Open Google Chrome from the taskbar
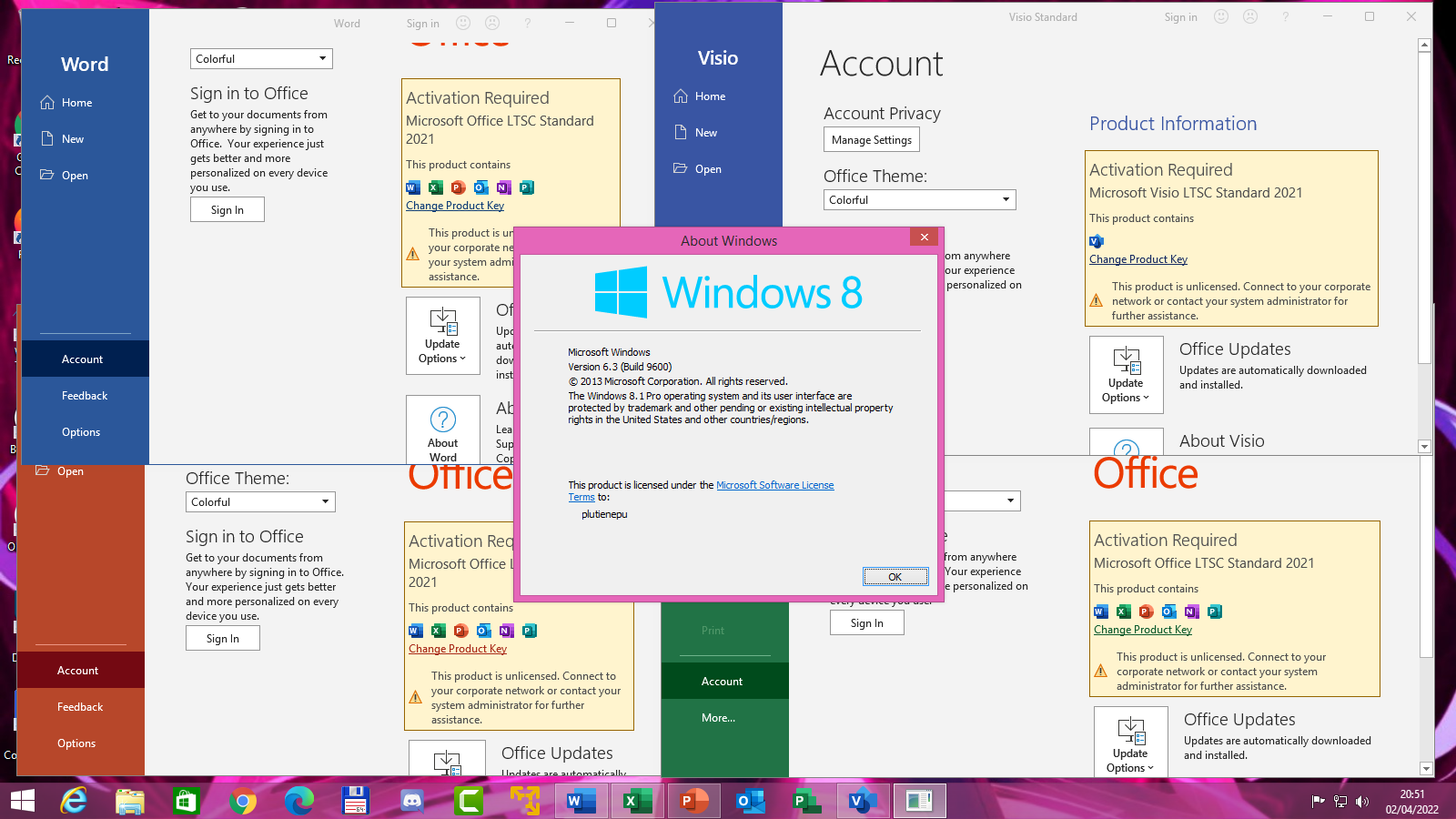The width and height of the screenshot is (1456, 819). (x=243, y=801)
